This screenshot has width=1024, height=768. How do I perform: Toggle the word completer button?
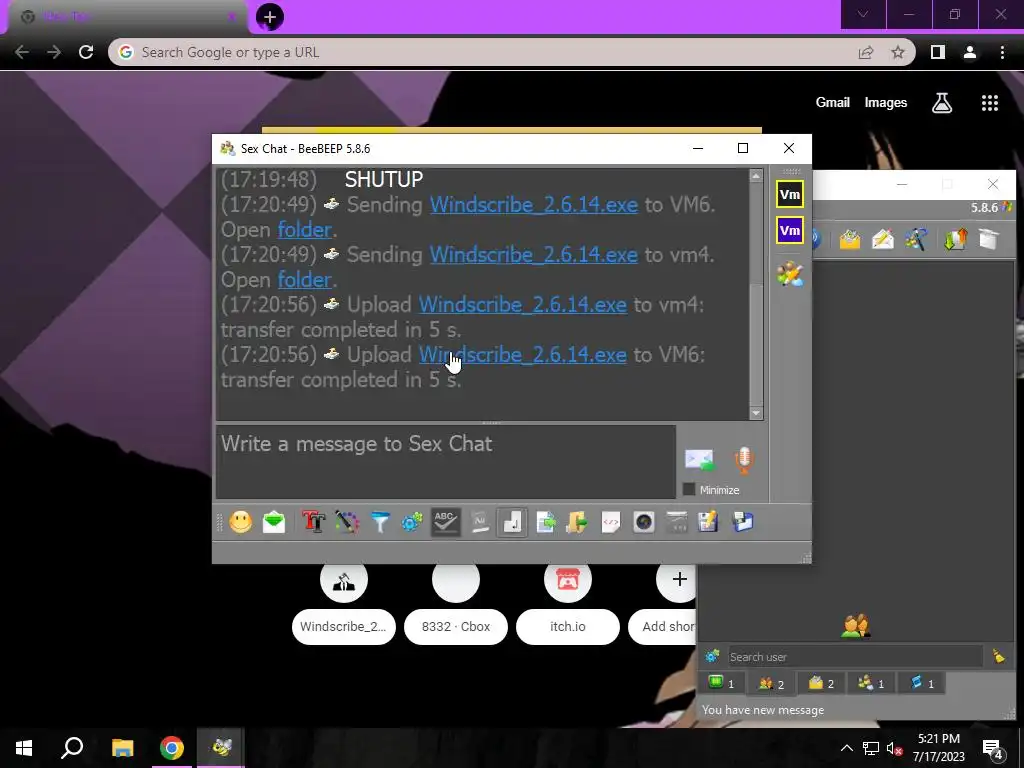pyautogui.click(x=479, y=522)
